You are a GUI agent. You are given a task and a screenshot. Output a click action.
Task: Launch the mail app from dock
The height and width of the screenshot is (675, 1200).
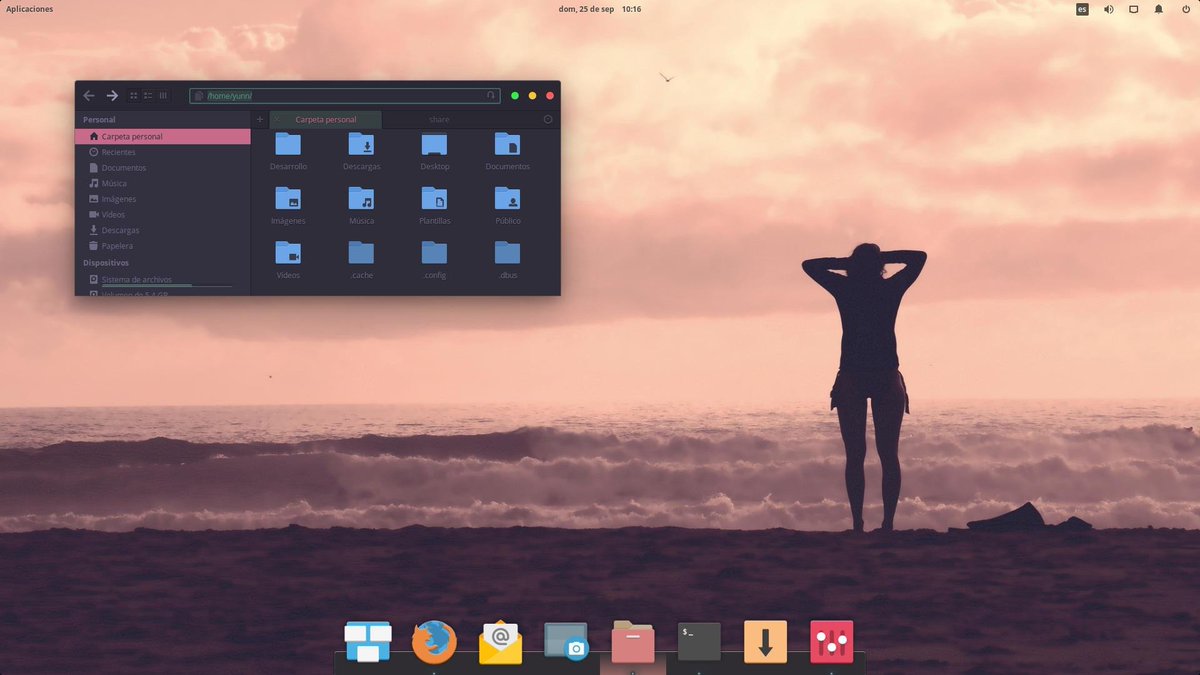click(x=500, y=642)
